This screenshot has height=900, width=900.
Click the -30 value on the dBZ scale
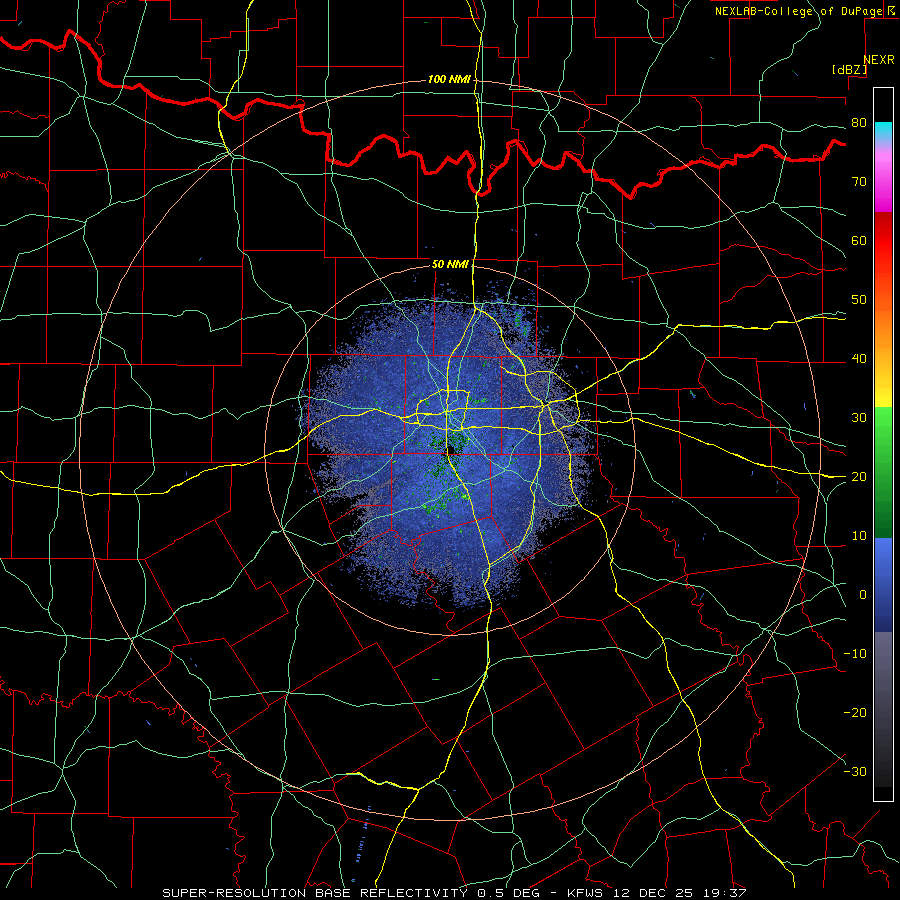(855, 771)
